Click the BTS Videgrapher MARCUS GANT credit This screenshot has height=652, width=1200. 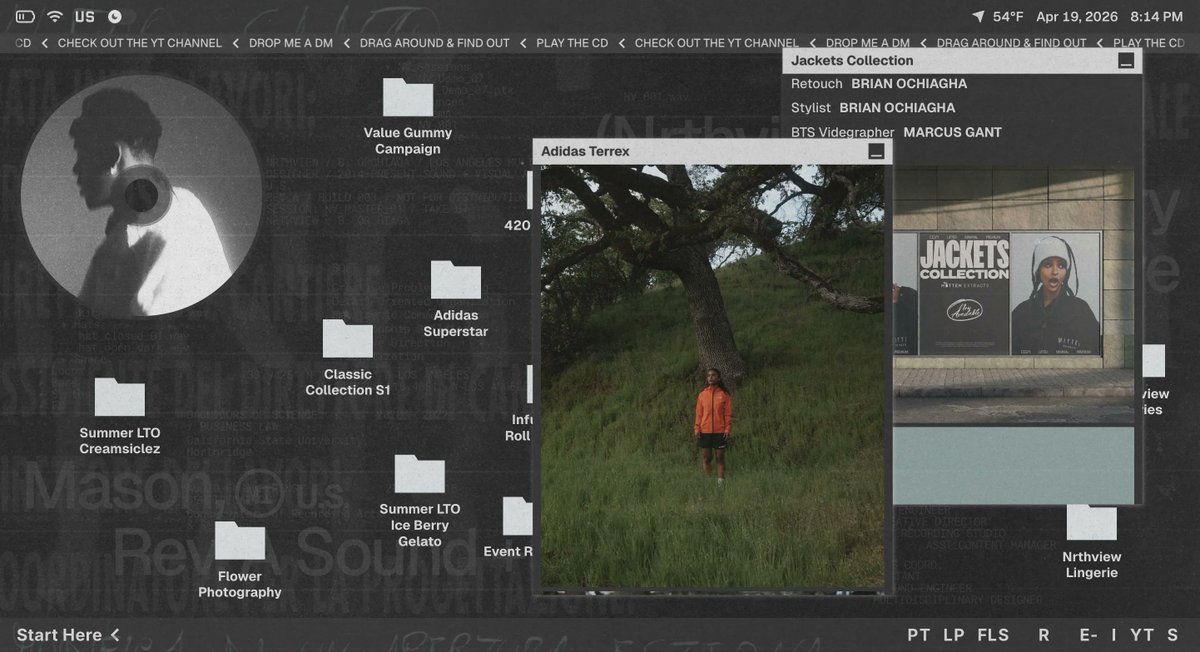pos(896,132)
